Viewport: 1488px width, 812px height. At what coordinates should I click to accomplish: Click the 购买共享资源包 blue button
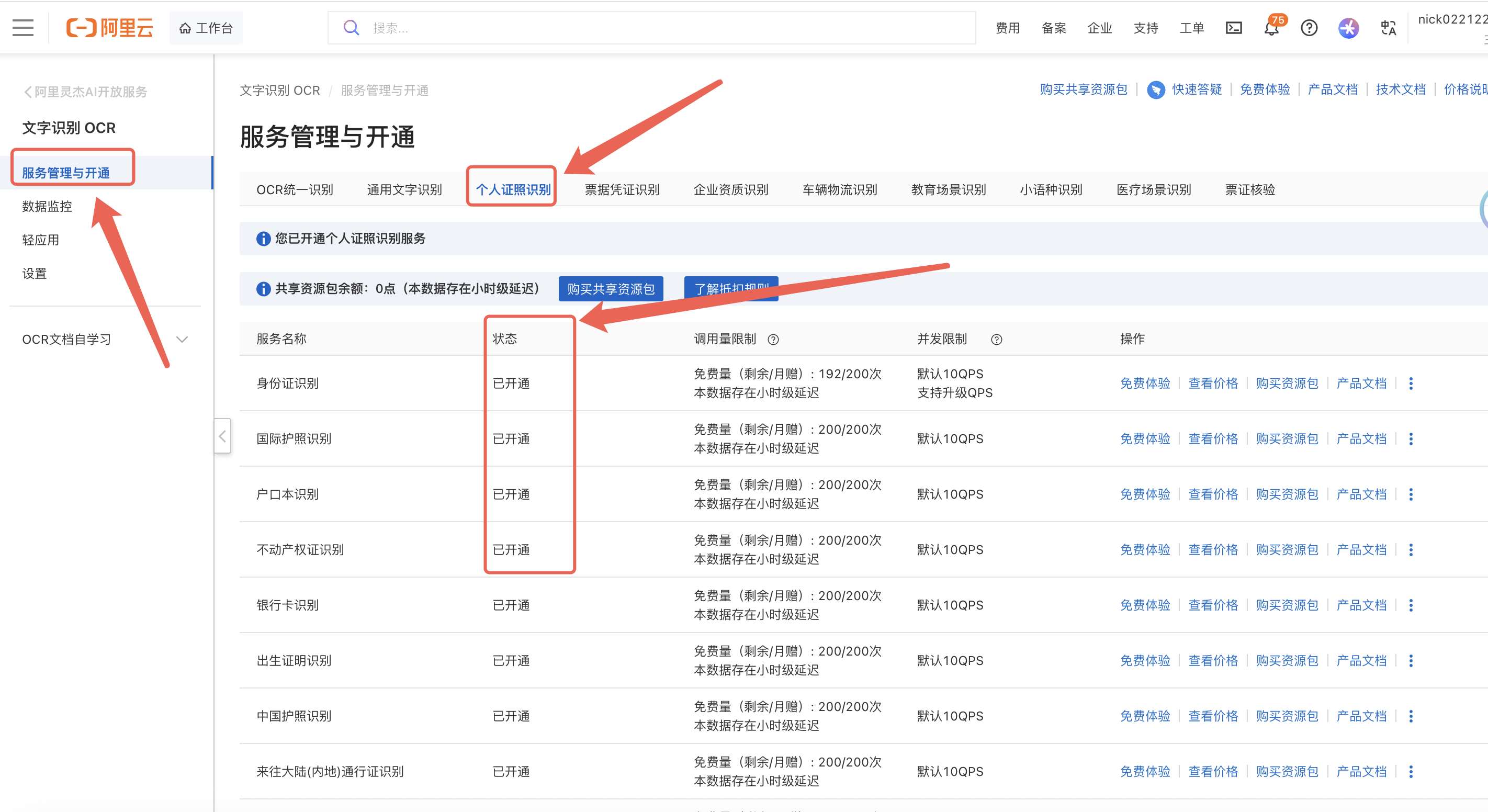coord(610,289)
